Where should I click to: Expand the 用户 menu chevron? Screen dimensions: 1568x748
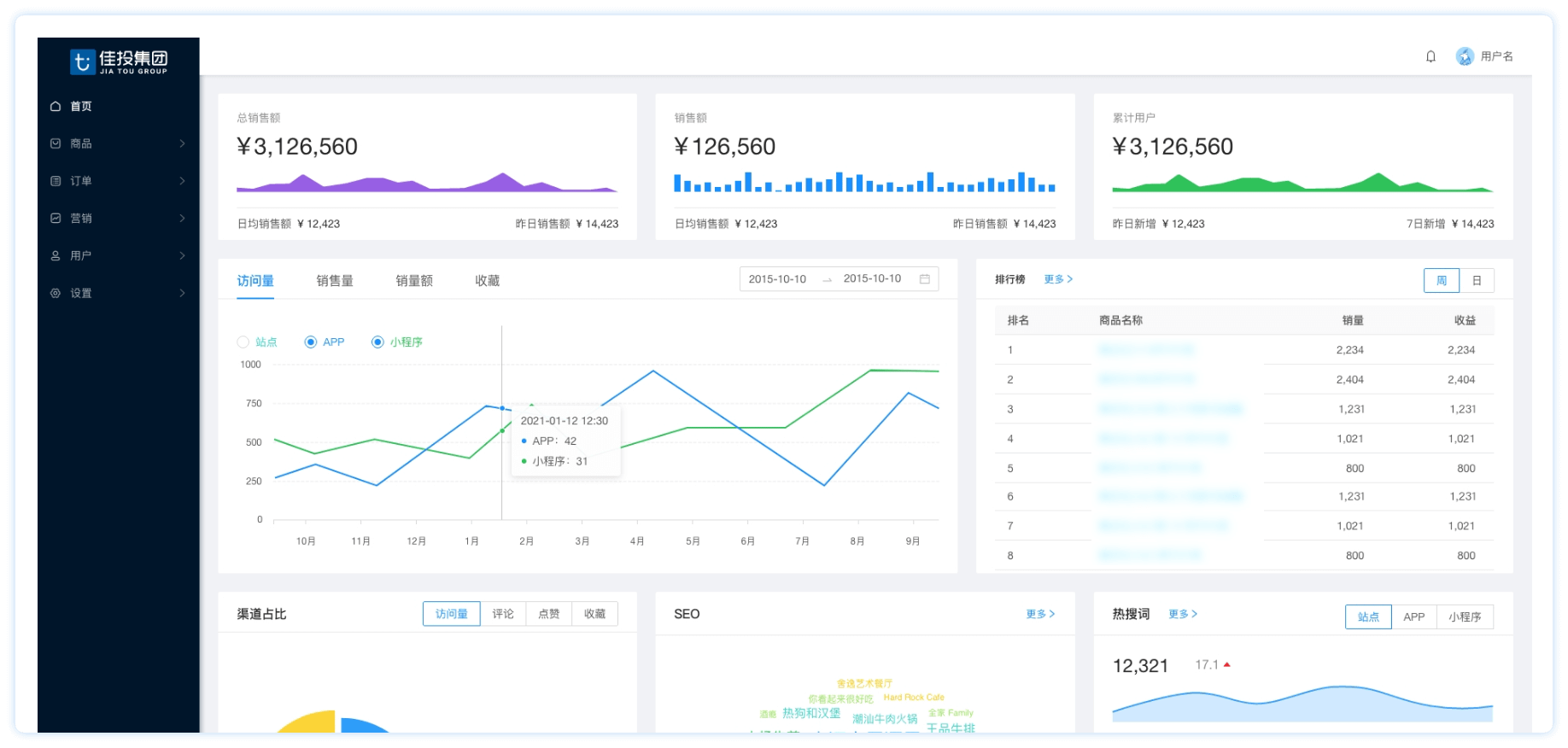point(182,255)
